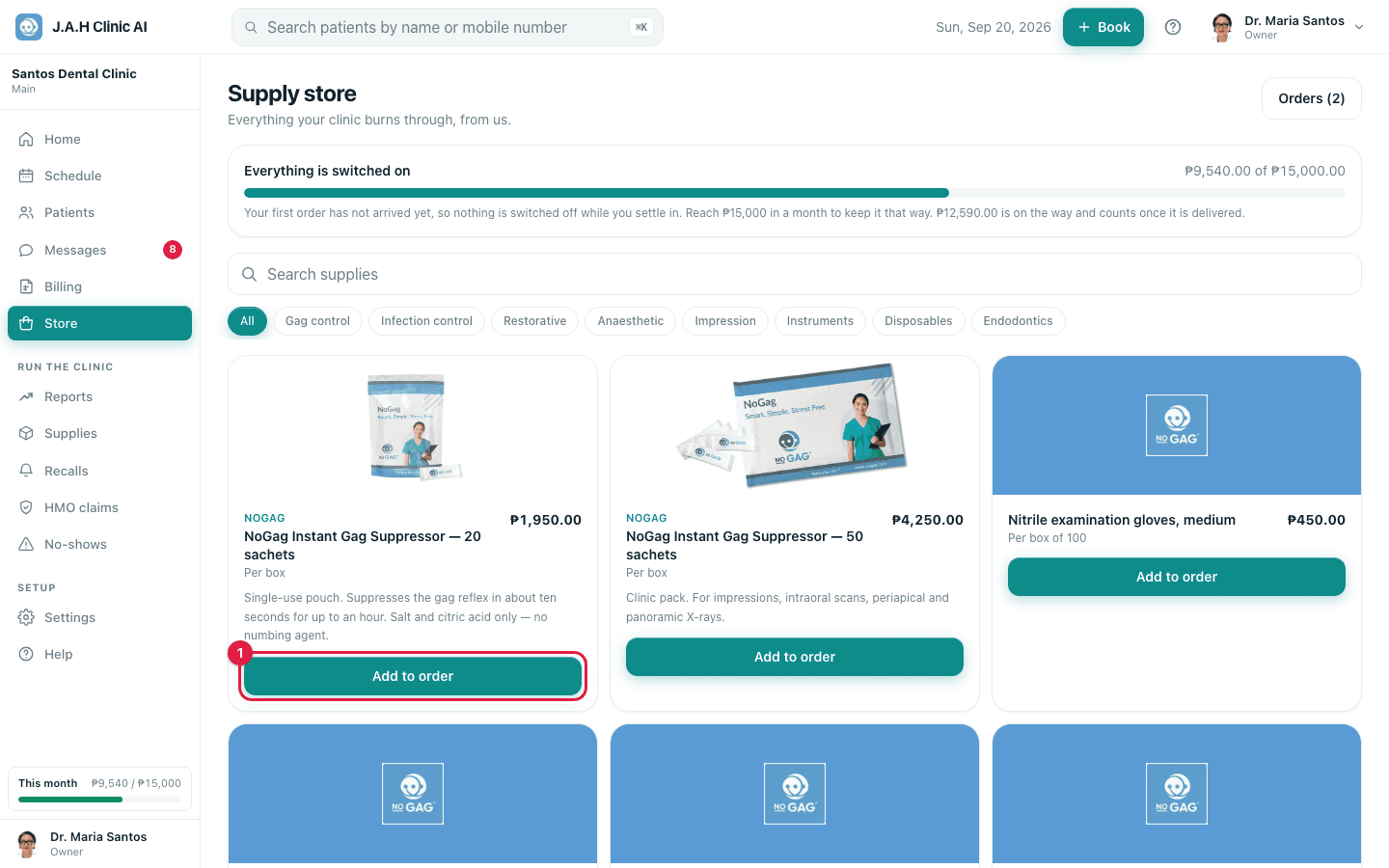Click the ₱4,250.00 price
The image size is (1389, 868).
tap(928, 520)
